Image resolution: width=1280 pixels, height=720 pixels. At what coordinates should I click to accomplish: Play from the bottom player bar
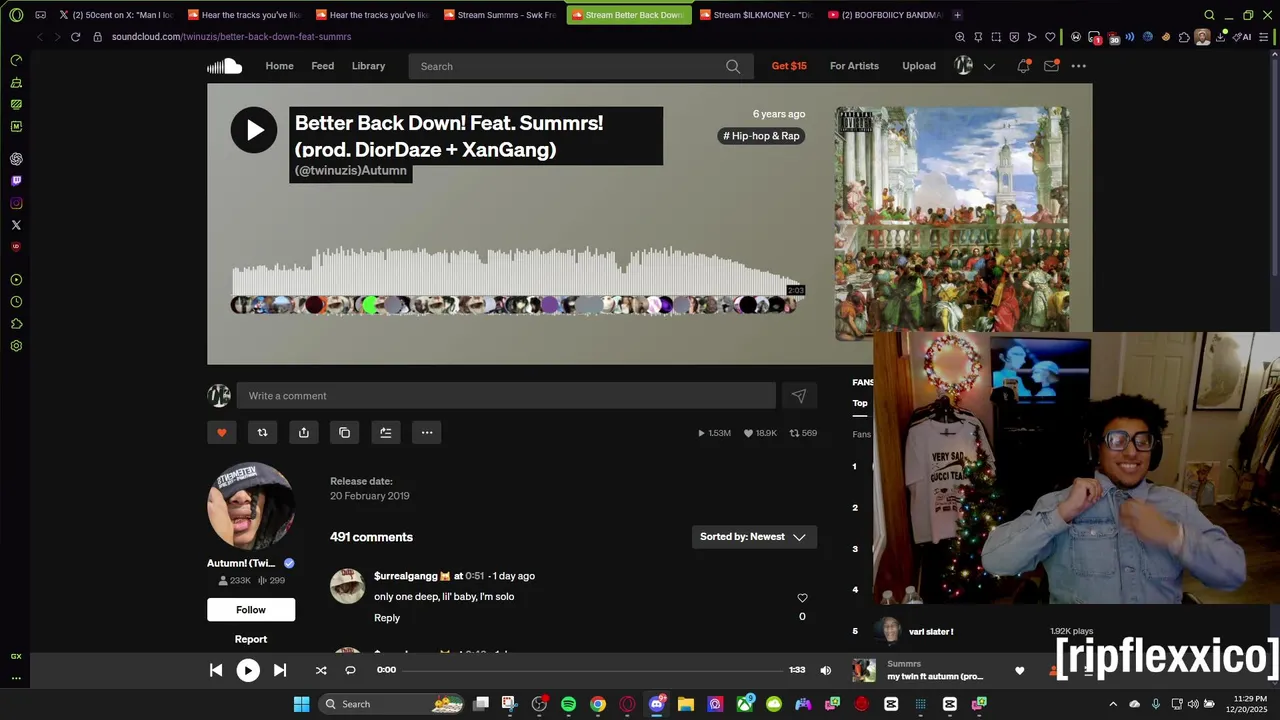248,670
